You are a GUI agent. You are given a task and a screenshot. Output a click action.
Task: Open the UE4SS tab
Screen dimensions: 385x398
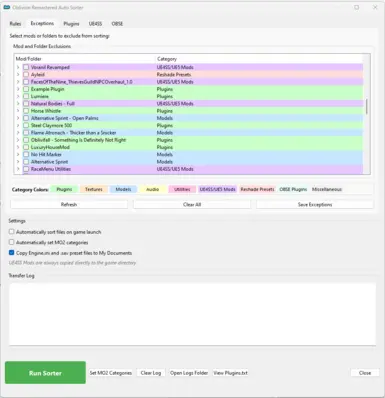(95, 24)
